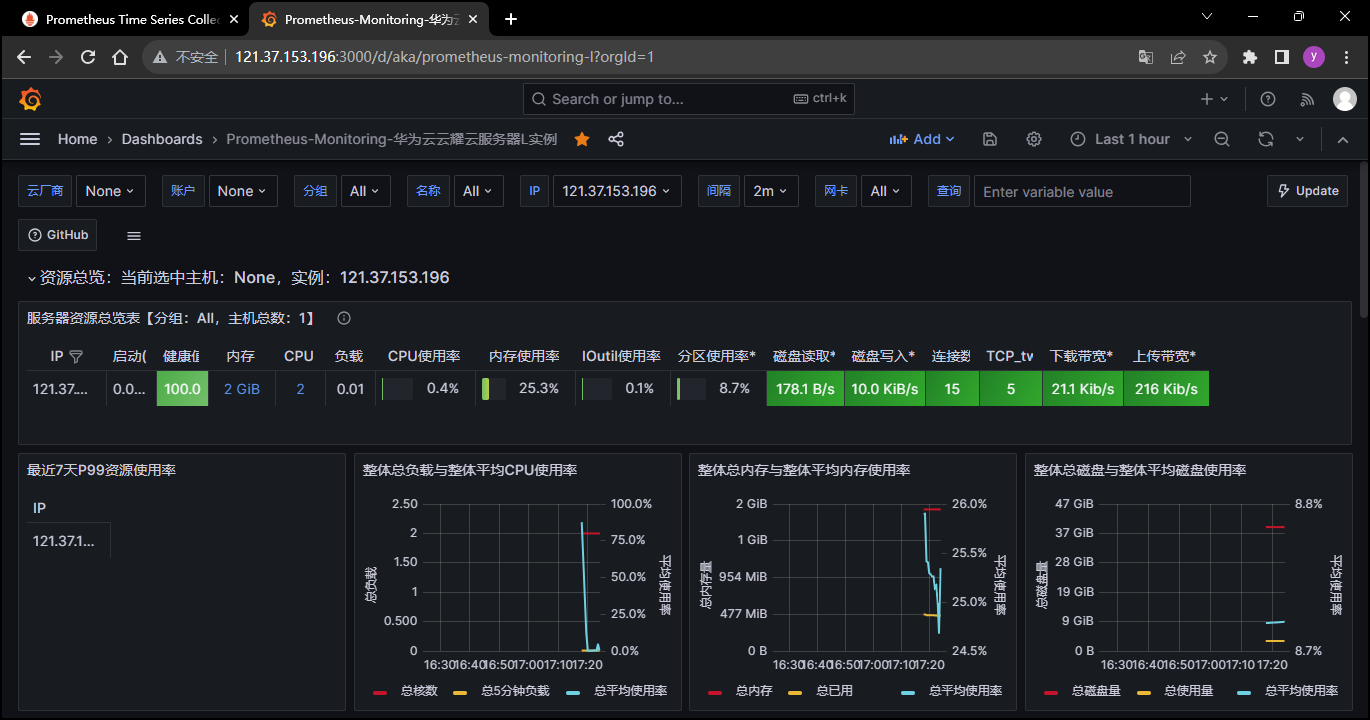The height and width of the screenshot is (720, 1370).
Task: Bookmark this page with star icon
Action: pyautogui.click(x=1210, y=57)
